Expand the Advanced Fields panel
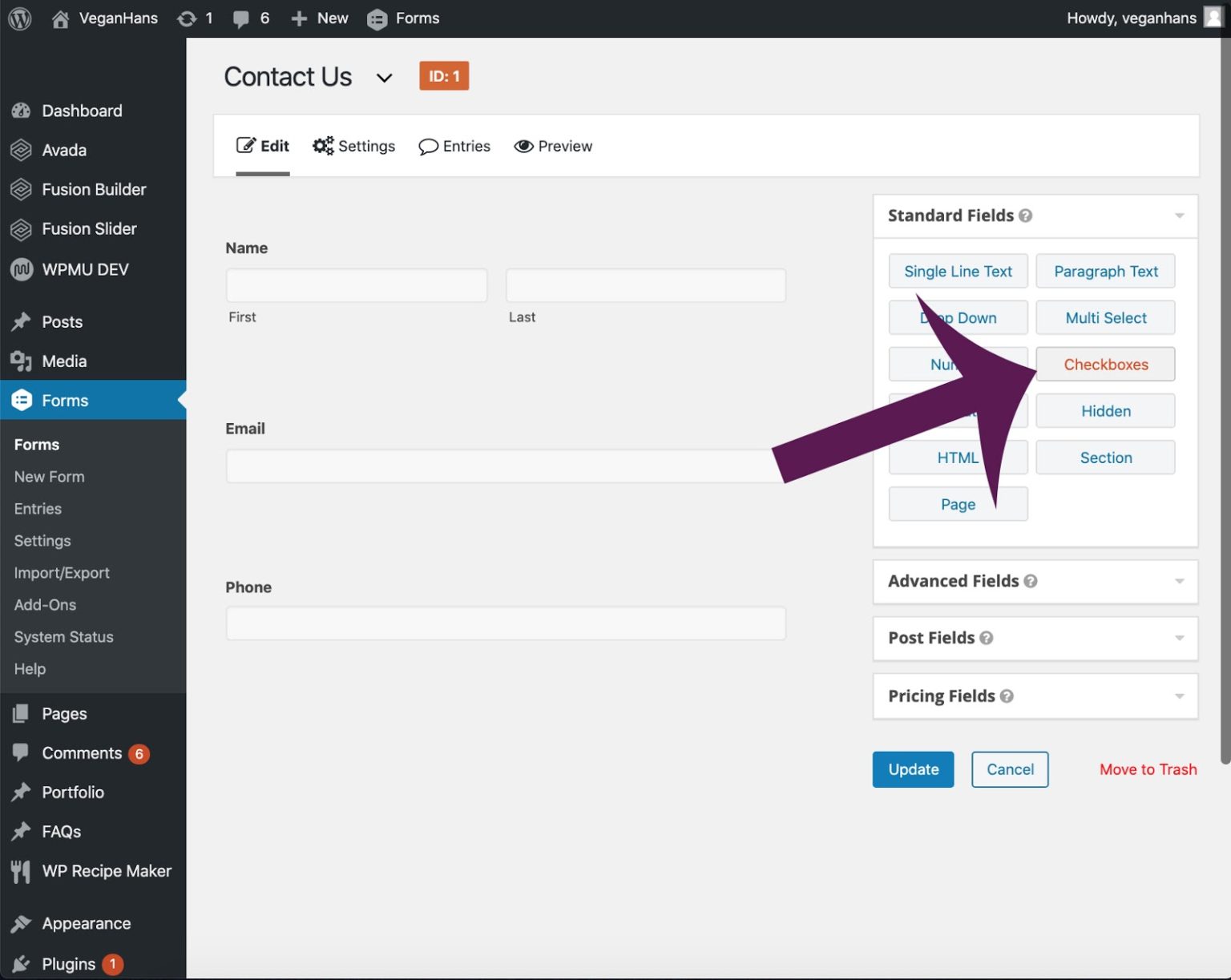This screenshot has width=1231, height=980. tap(1179, 581)
